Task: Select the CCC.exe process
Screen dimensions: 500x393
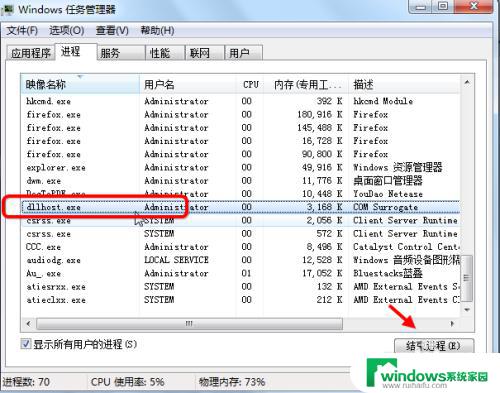Action: (x=241, y=247)
